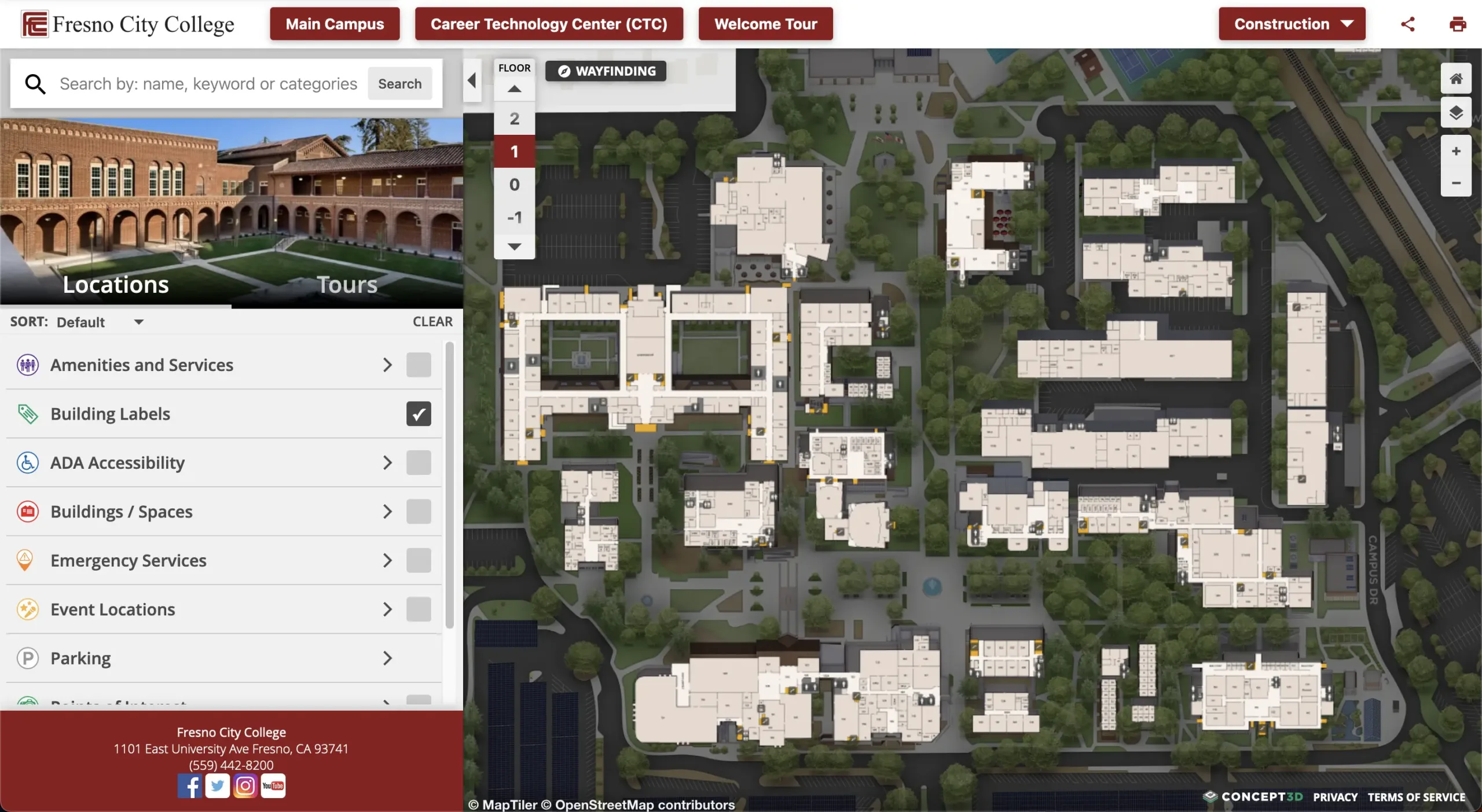Click the floor down arrow
The height and width of the screenshot is (812, 1482).
514,247
